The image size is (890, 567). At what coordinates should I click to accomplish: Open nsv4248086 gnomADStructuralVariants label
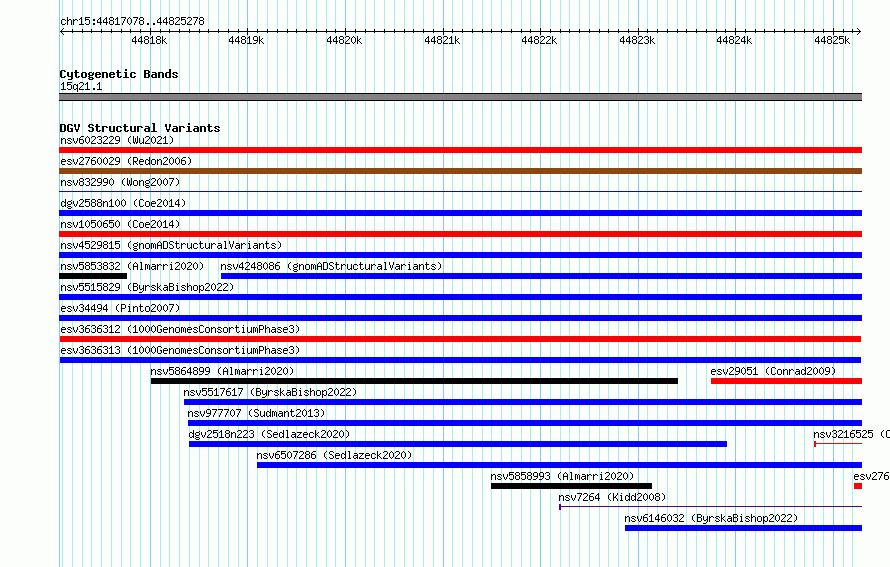tap(331, 266)
